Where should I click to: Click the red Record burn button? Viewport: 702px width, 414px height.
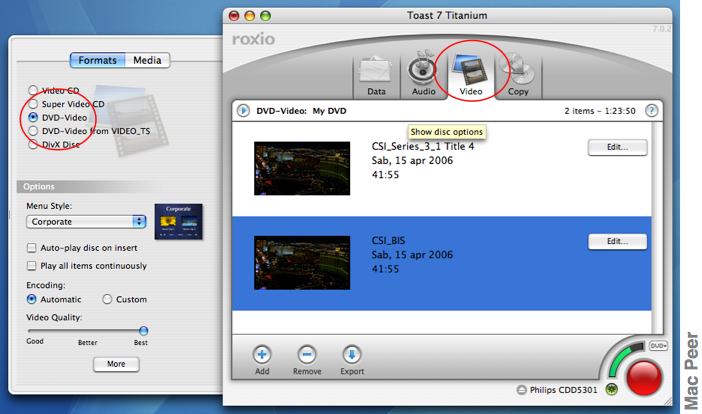coord(644,378)
